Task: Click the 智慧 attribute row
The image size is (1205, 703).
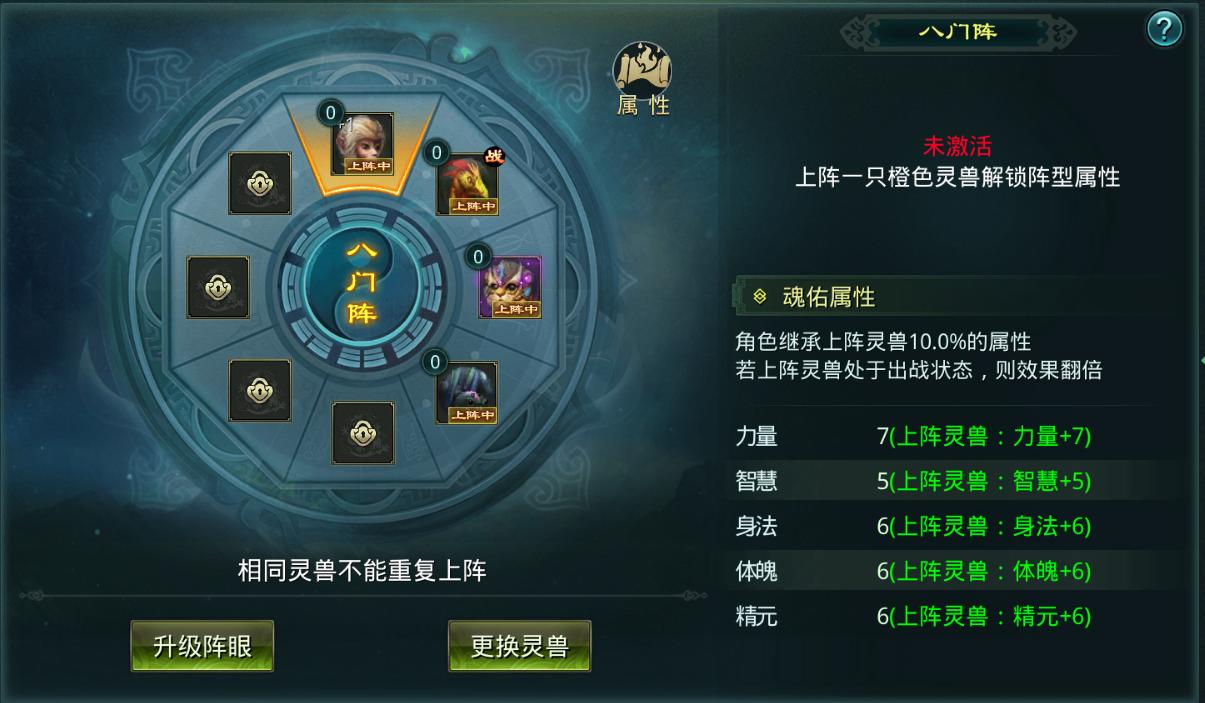Action: click(956, 481)
